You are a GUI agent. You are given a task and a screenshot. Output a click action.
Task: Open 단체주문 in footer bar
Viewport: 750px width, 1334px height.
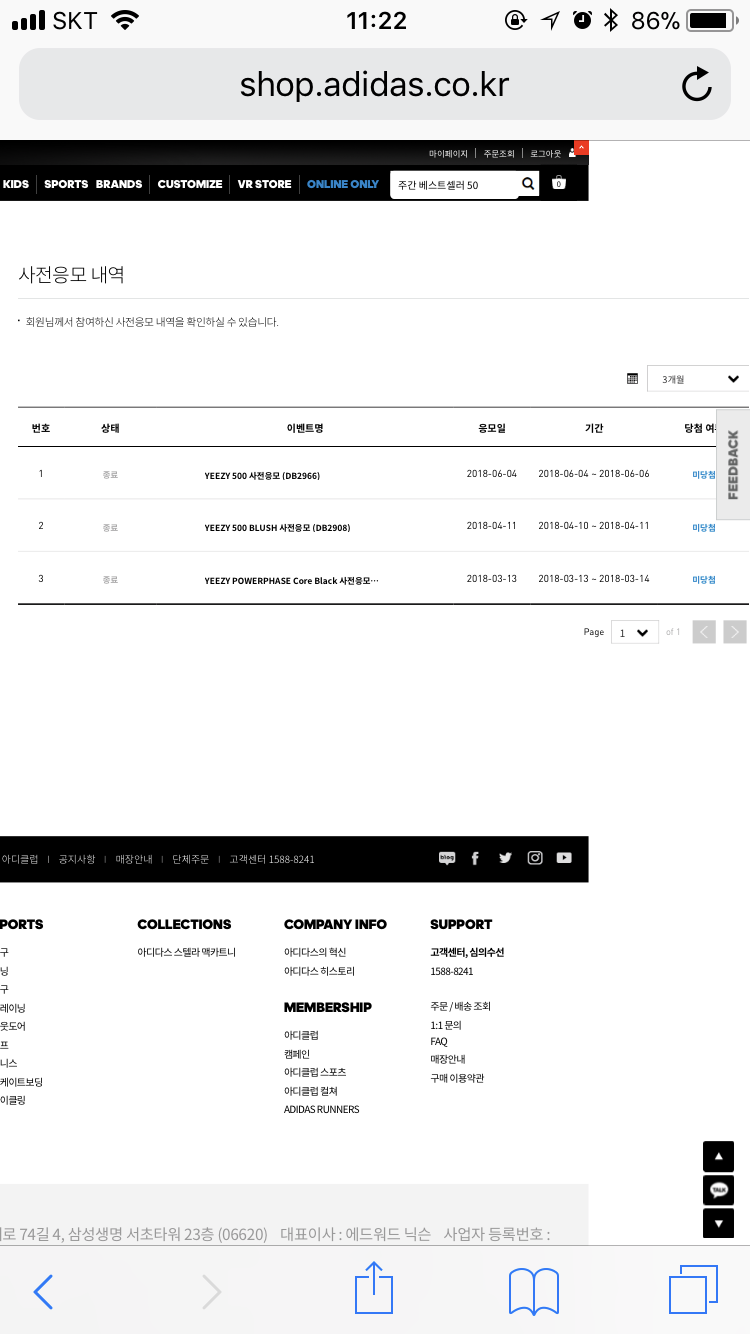(x=191, y=859)
